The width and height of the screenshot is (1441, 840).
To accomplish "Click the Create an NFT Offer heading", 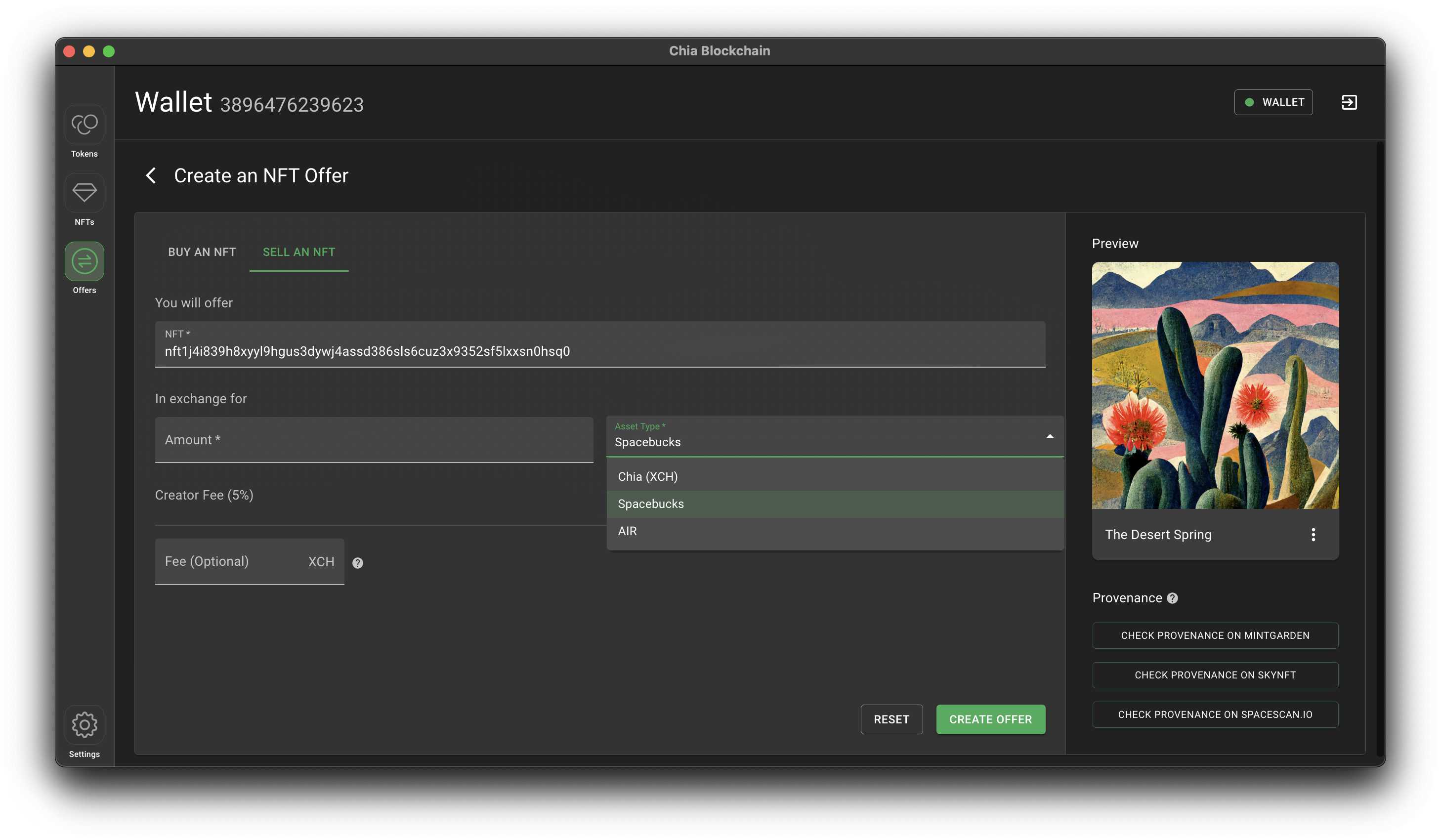I will pos(261,175).
